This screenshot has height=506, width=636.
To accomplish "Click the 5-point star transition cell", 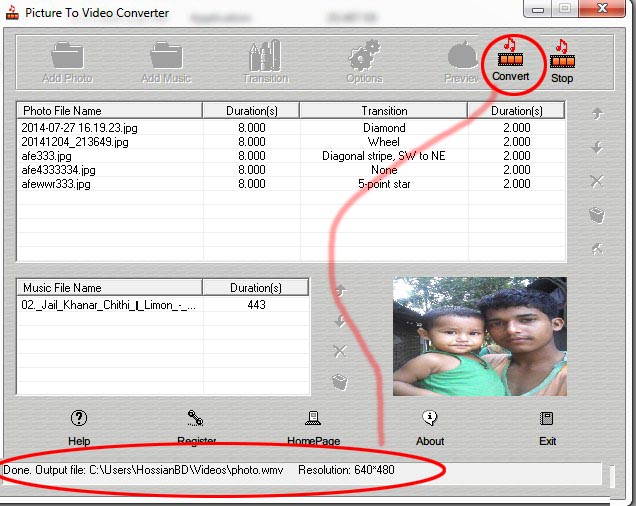I will (384, 184).
